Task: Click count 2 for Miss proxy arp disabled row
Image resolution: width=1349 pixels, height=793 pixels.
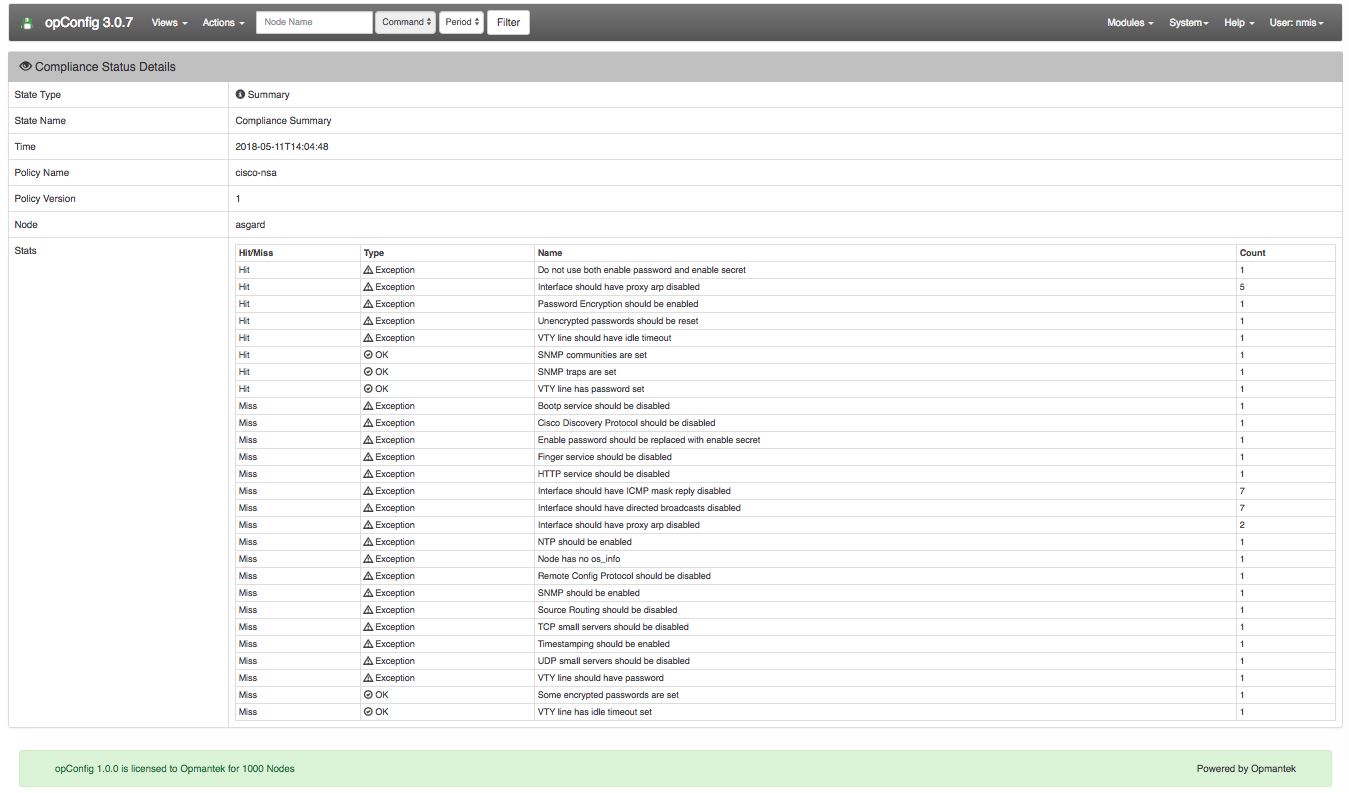Action: [1242, 525]
